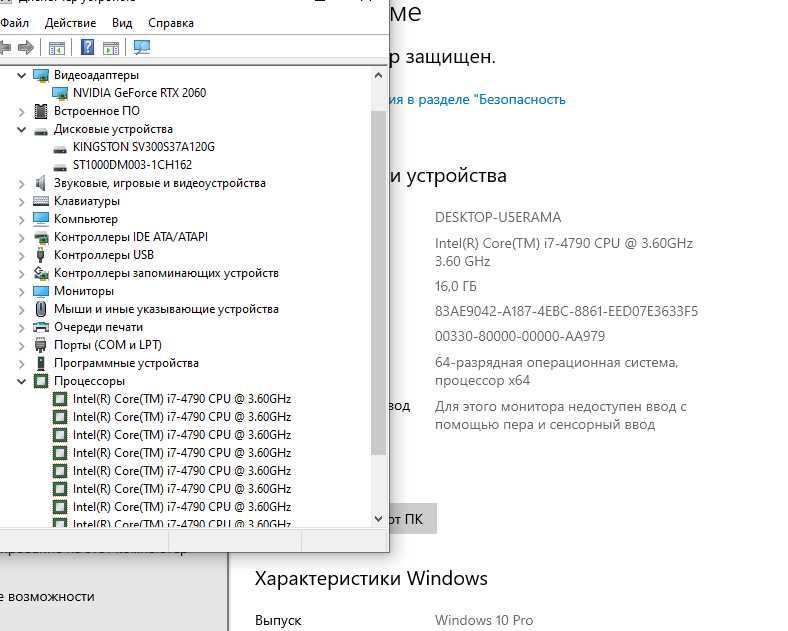Open the Вид menu
The image size is (788, 631).
pyautogui.click(x=122, y=23)
